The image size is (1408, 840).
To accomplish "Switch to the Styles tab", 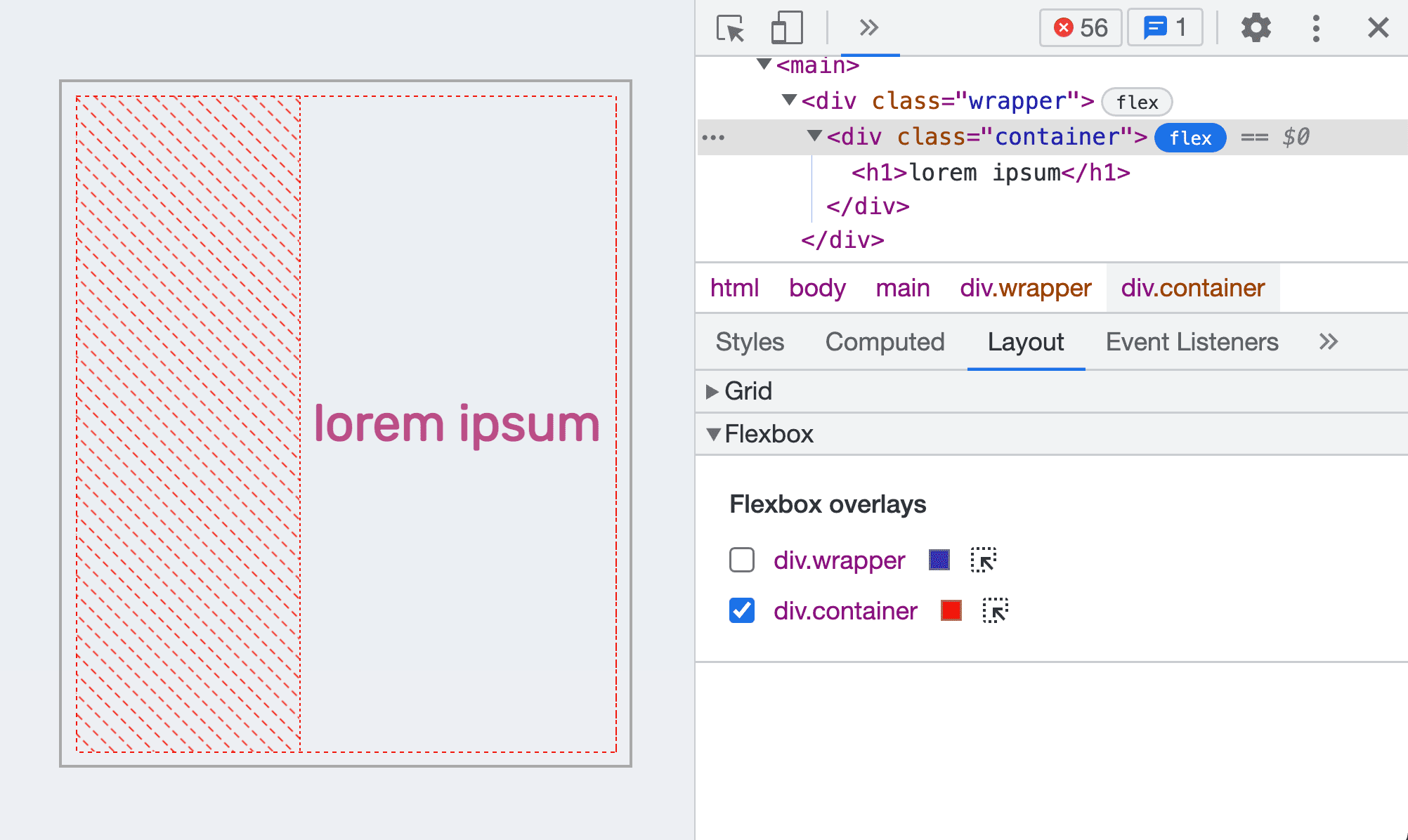I will 748,341.
